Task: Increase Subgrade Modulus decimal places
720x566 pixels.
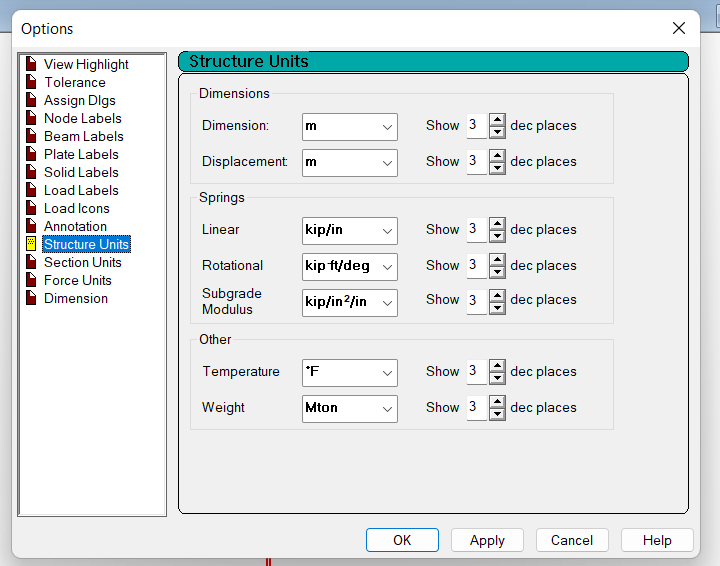Action: click(x=497, y=295)
